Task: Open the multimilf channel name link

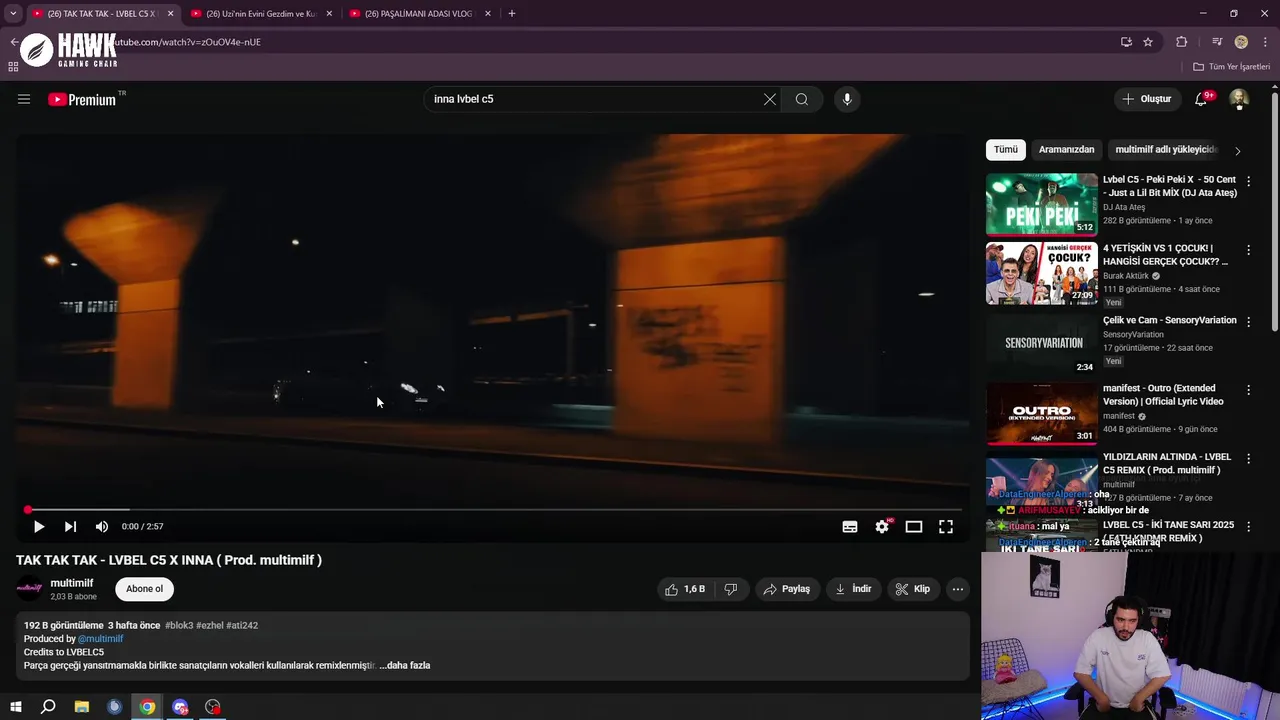Action: click(72, 583)
